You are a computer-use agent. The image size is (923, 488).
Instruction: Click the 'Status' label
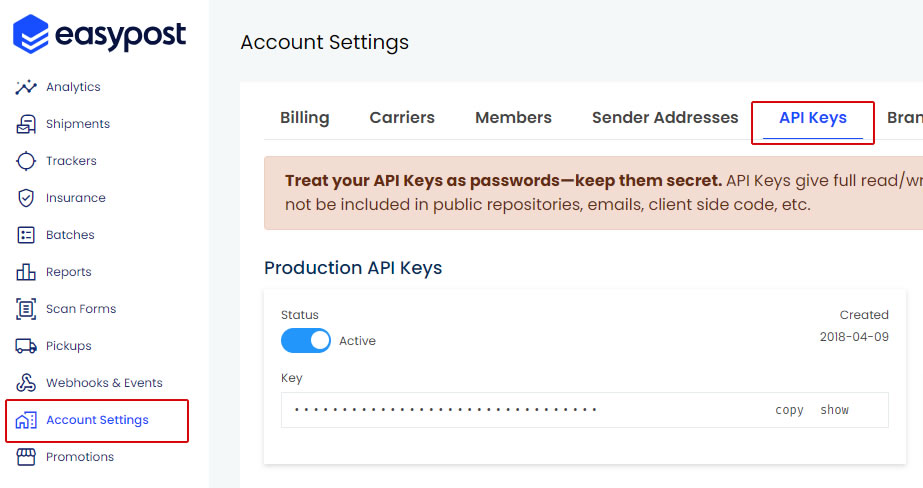pyautogui.click(x=300, y=315)
